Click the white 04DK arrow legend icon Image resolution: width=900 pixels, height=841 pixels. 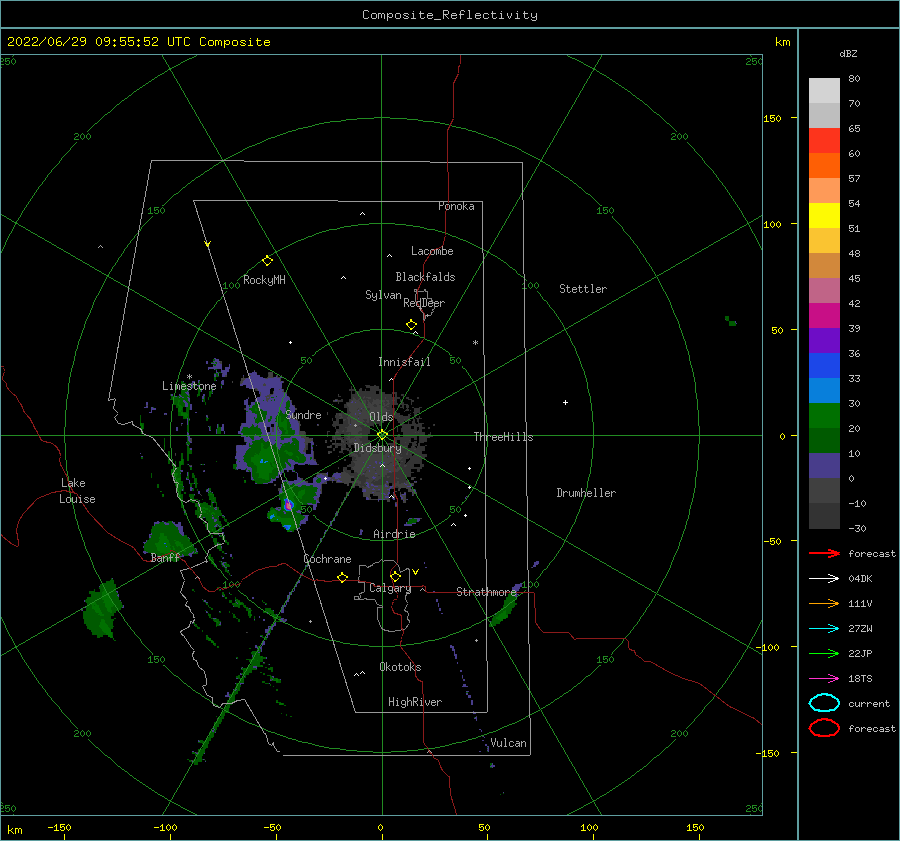click(x=824, y=578)
